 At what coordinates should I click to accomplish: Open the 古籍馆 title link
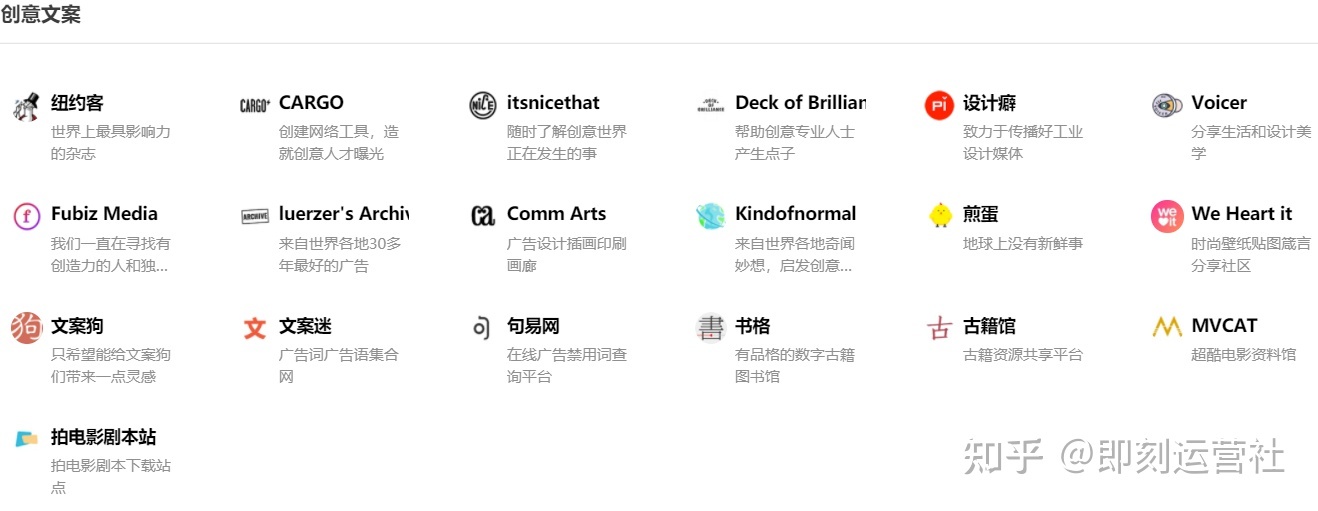(x=988, y=325)
